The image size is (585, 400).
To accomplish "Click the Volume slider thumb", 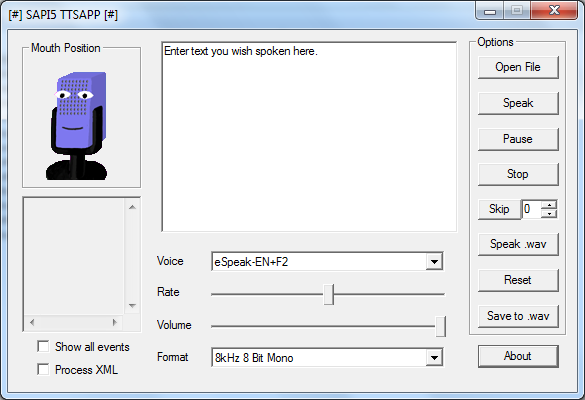I will [441, 326].
